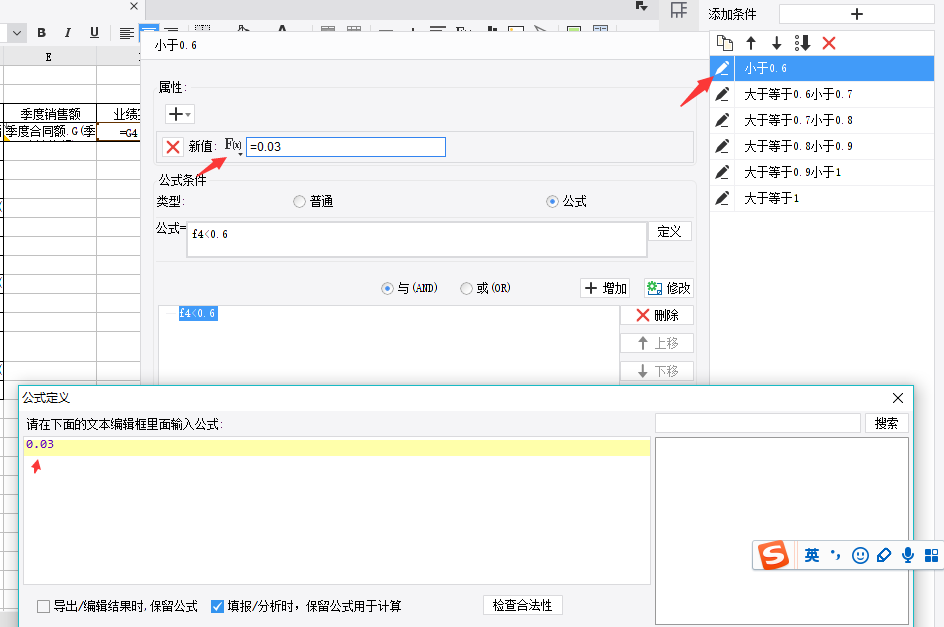Click the formula editor line showing 0.03
This screenshot has height=627, width=944.
pos(337,447)
